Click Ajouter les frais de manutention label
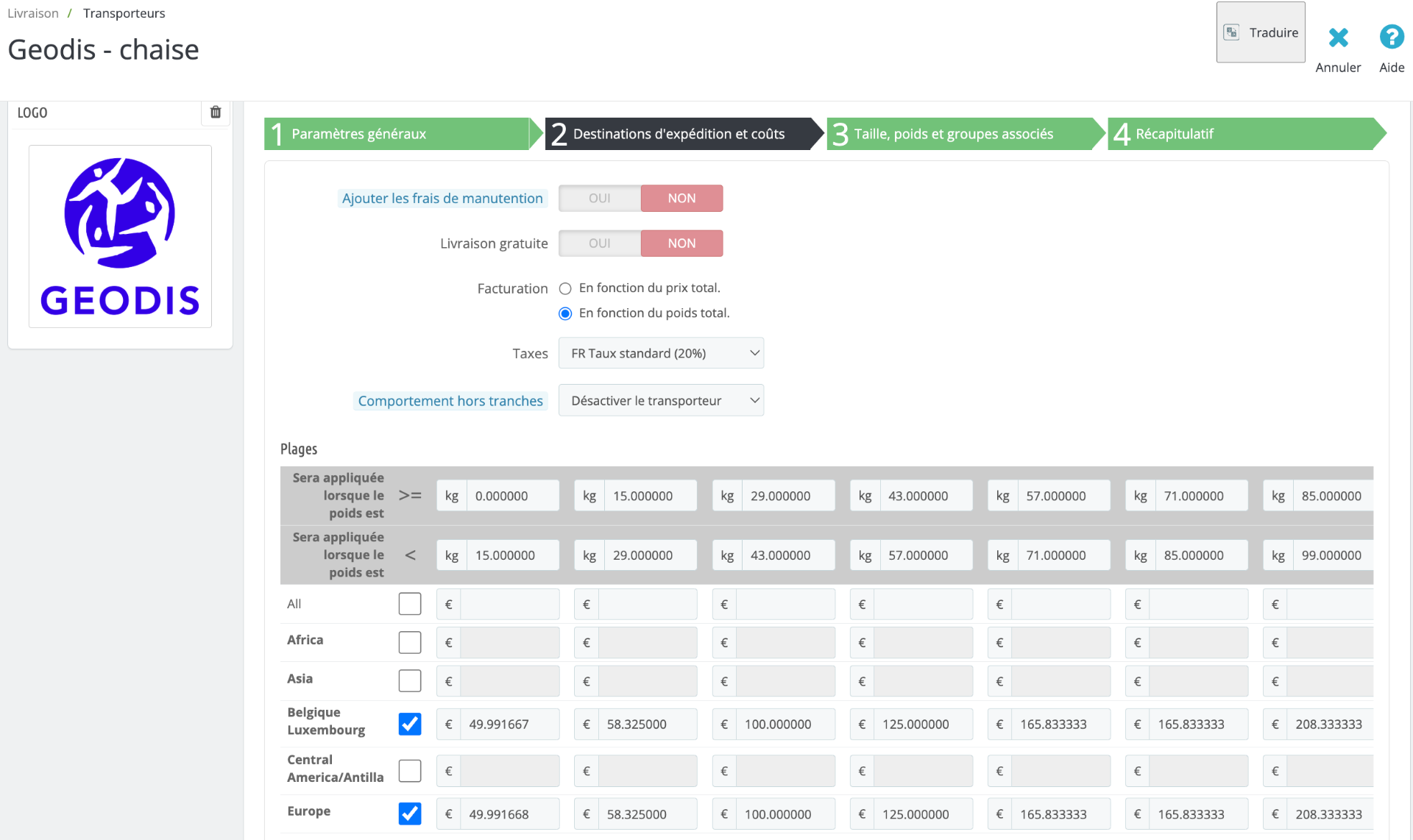The width and height of the screenshot is (1413, 840). point(442,199)
